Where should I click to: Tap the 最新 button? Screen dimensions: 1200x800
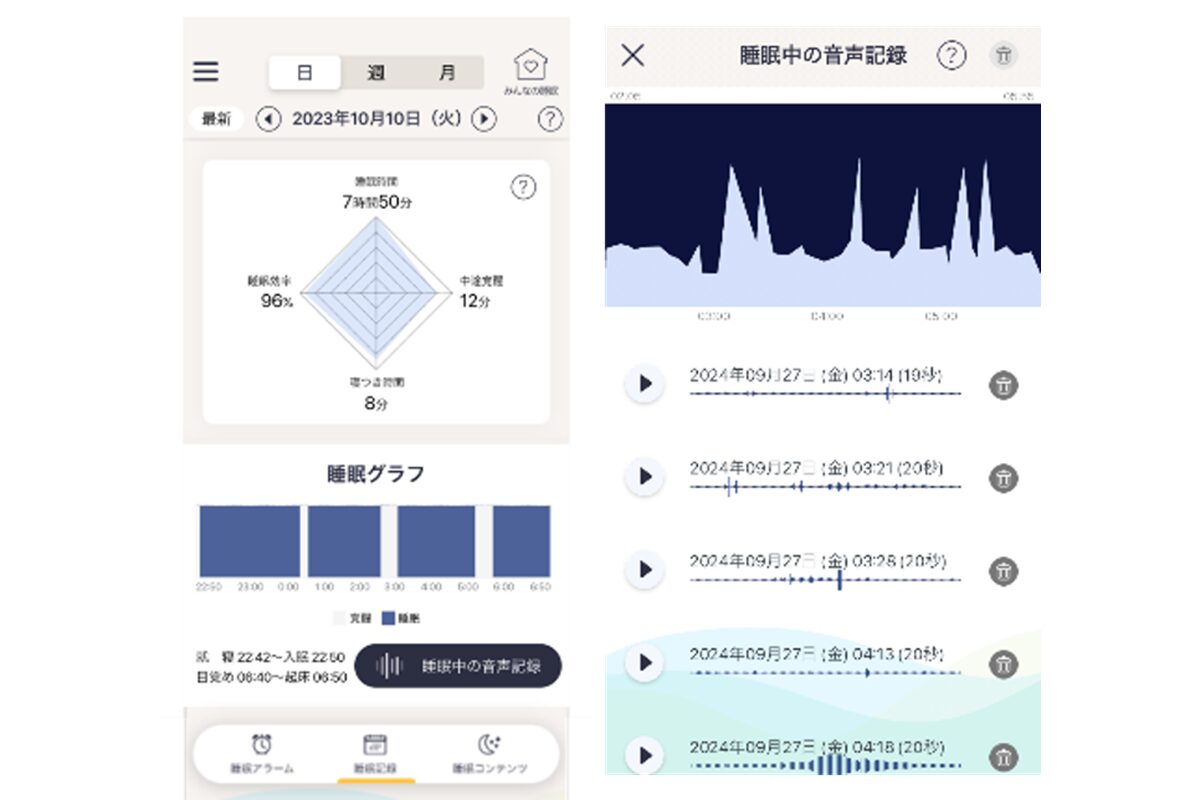(x=216, y=119)
